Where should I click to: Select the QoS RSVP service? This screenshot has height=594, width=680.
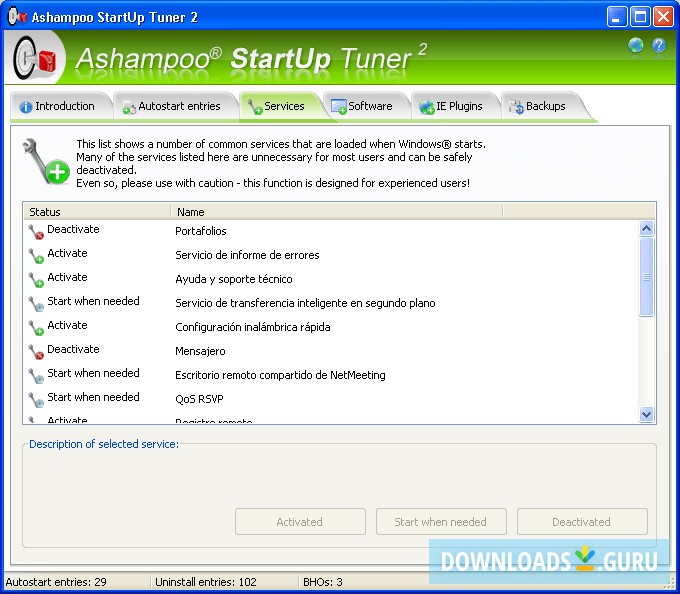tap(199, 399)
